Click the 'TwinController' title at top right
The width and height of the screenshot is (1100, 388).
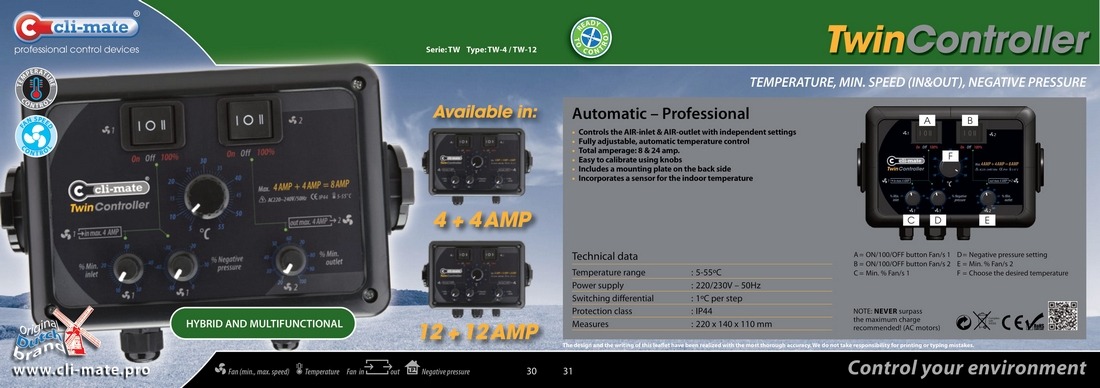tap(957, 39)
